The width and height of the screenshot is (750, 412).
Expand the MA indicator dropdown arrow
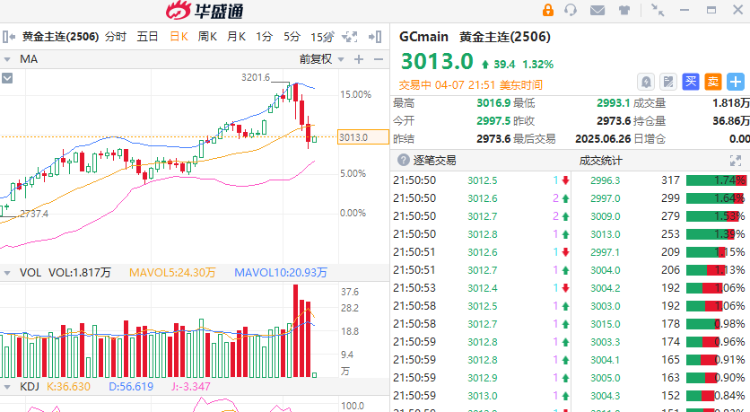[7, 59]
